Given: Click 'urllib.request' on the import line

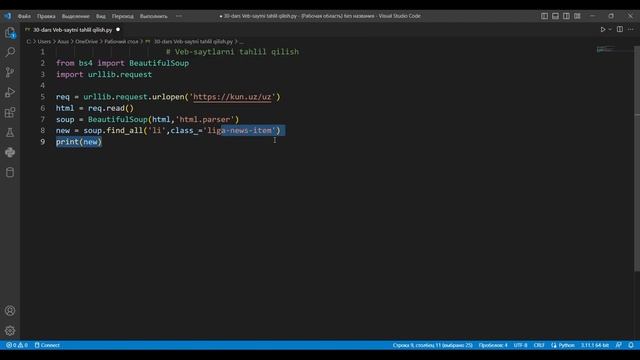Looking at the screenshot, I should tap(120, 74).
